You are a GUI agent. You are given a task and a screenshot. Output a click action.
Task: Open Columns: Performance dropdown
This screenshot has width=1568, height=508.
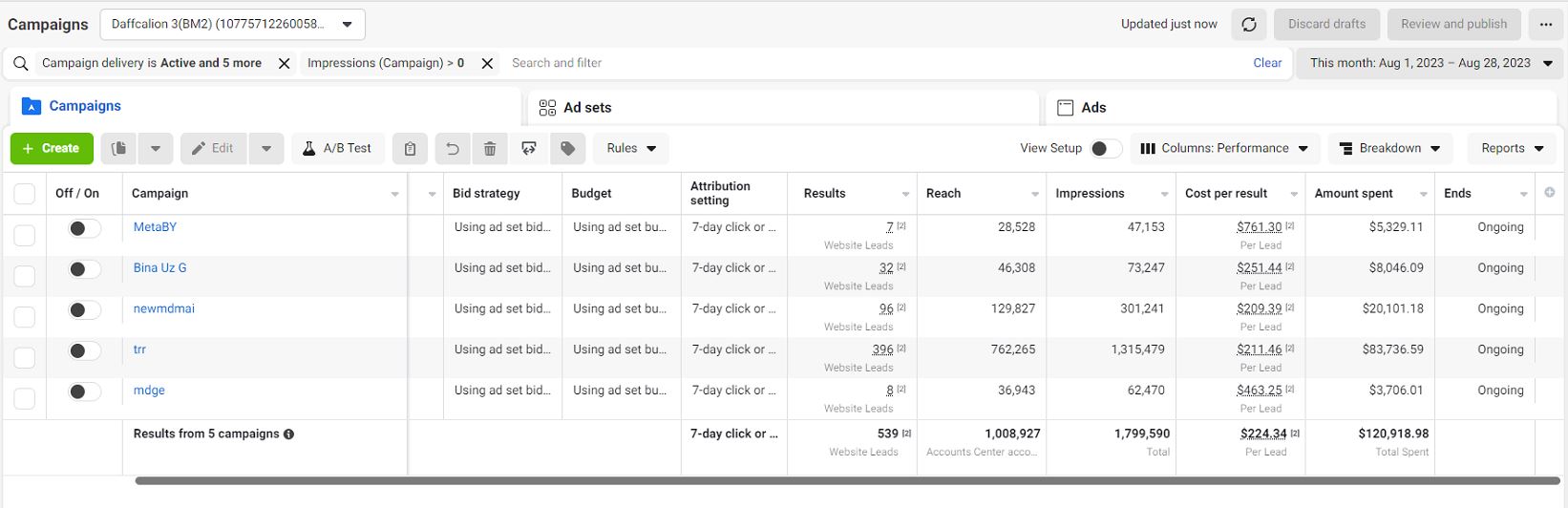coord(1226,149)
